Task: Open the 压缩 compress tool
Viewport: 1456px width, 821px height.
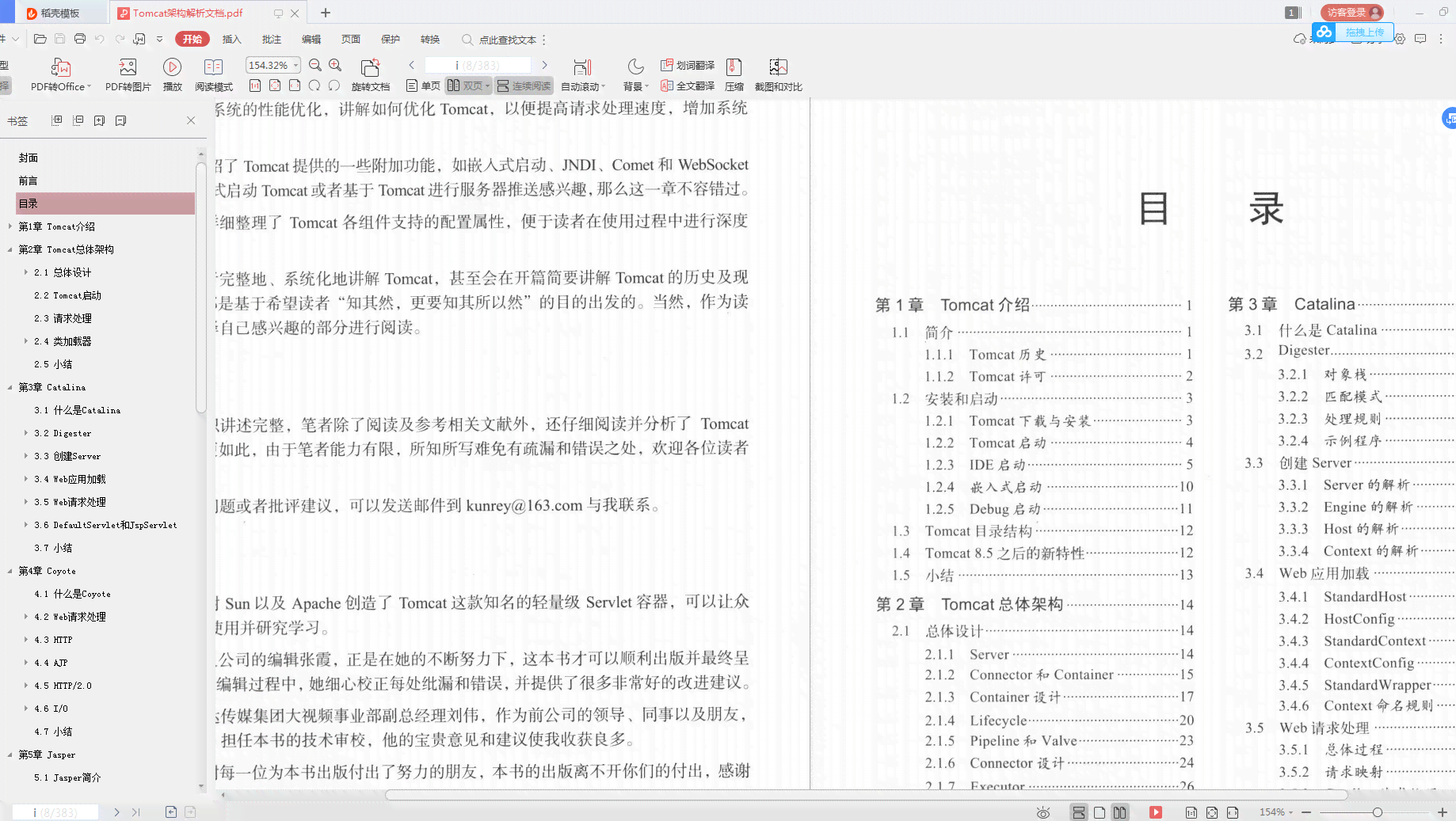Action: click(x=734, y=75)
